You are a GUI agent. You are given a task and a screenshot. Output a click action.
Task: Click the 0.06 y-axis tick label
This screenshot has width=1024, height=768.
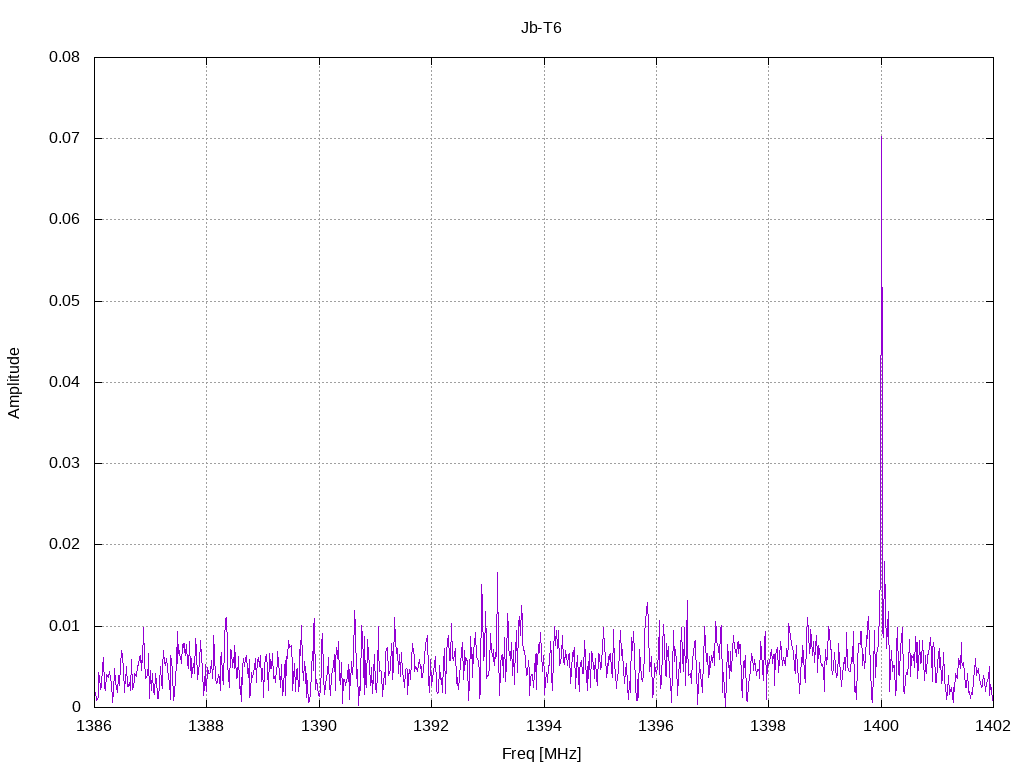click(64, 219)
